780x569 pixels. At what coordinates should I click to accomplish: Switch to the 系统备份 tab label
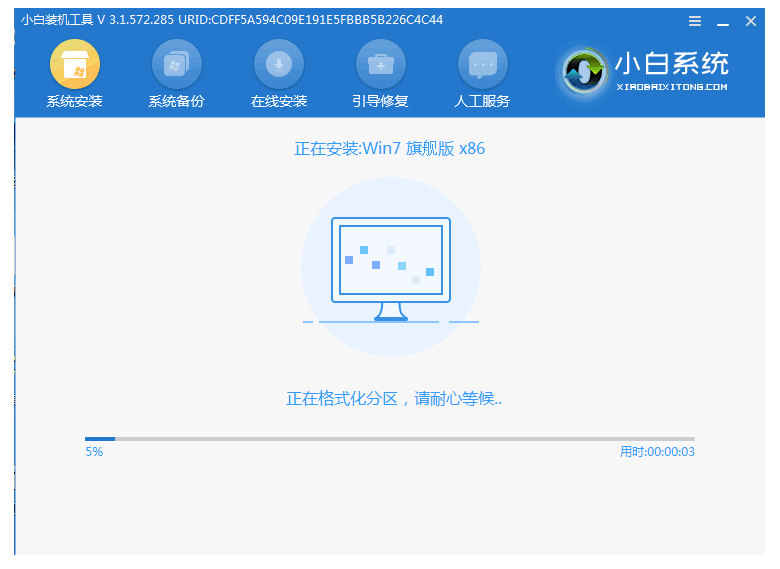(176, 101)
